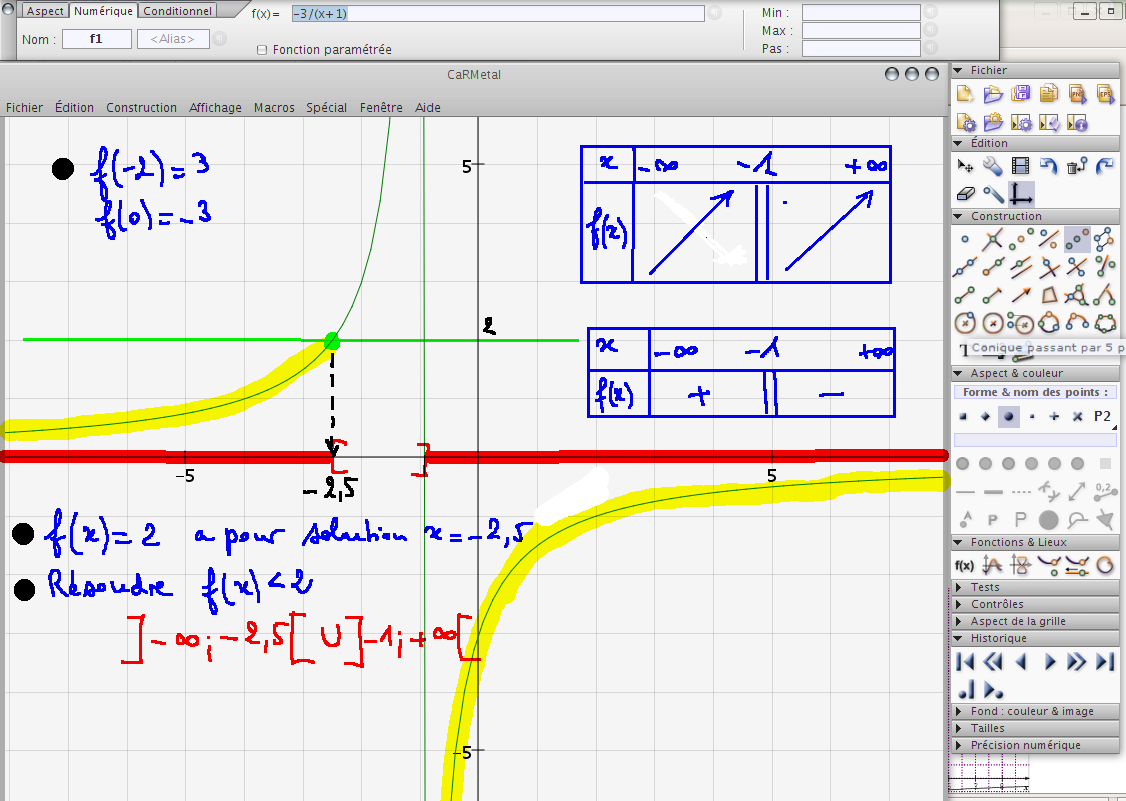
Task: Click the f(x) function tool icon
Action: point(964,565)
